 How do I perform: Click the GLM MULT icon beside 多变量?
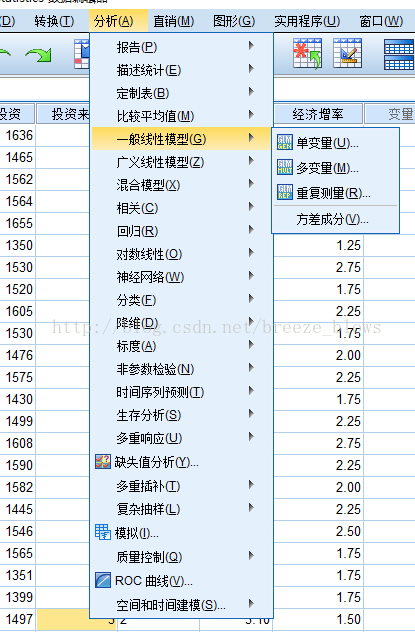(285, 167)
